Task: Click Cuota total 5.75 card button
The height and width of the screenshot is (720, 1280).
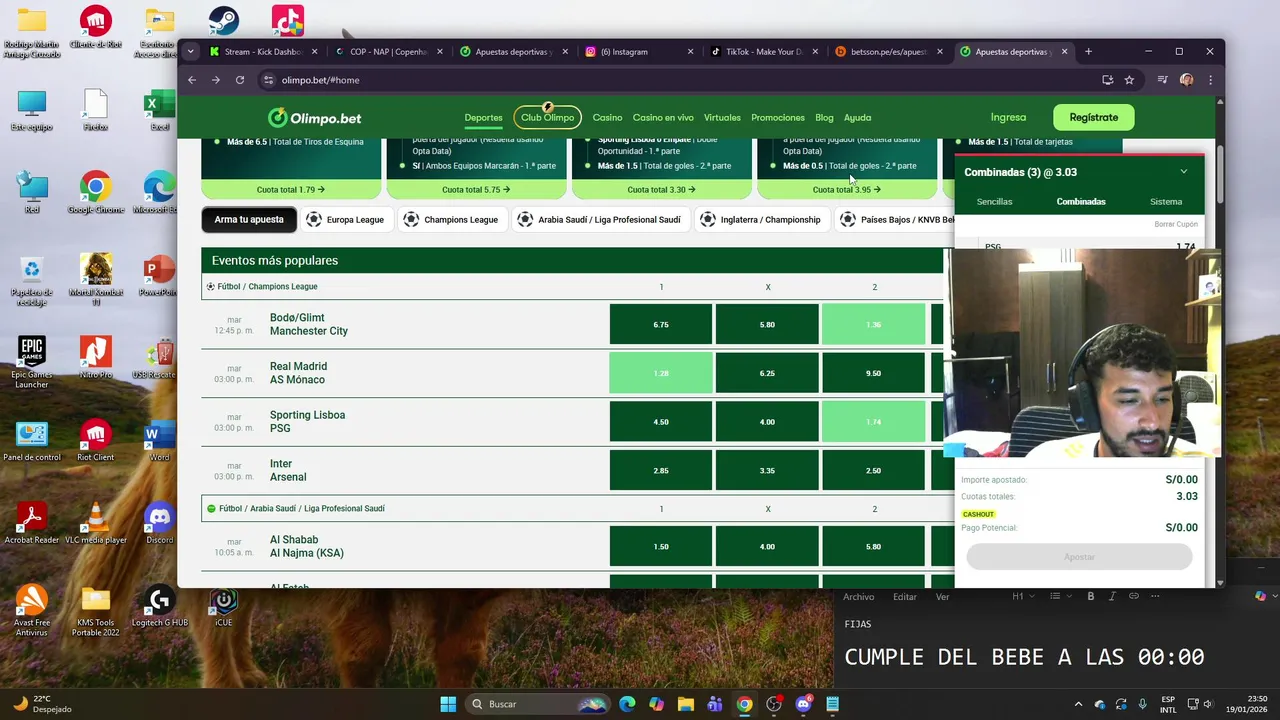Action: tap(476, 189)
